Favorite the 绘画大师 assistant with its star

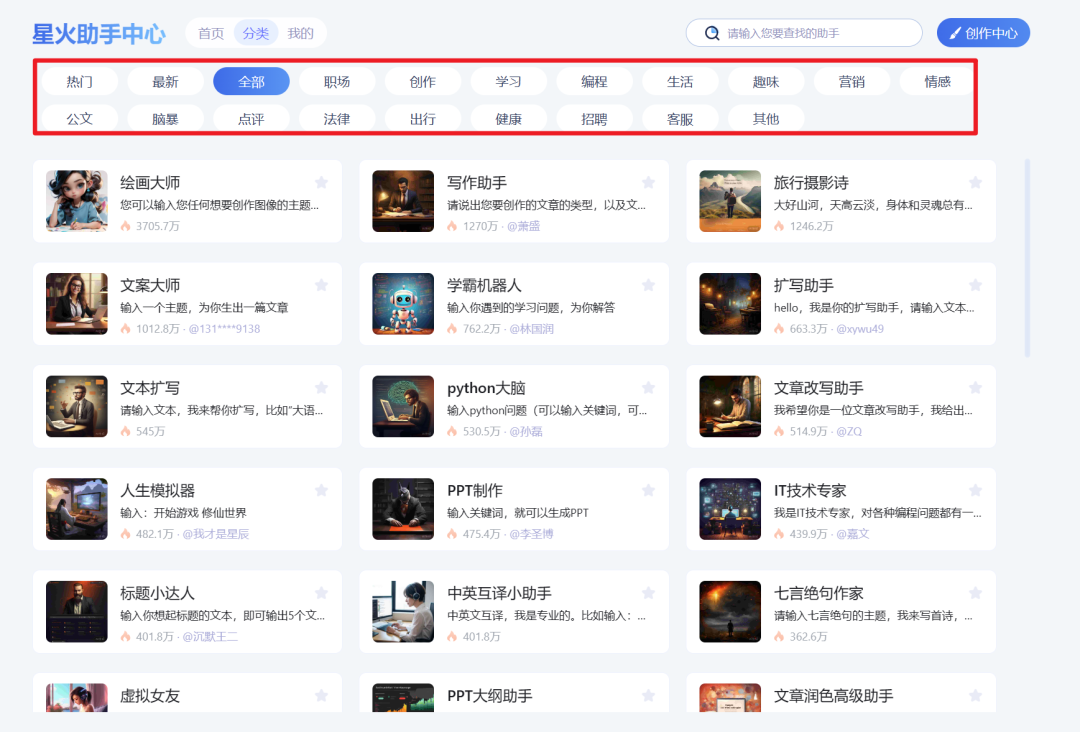point(321,182)
